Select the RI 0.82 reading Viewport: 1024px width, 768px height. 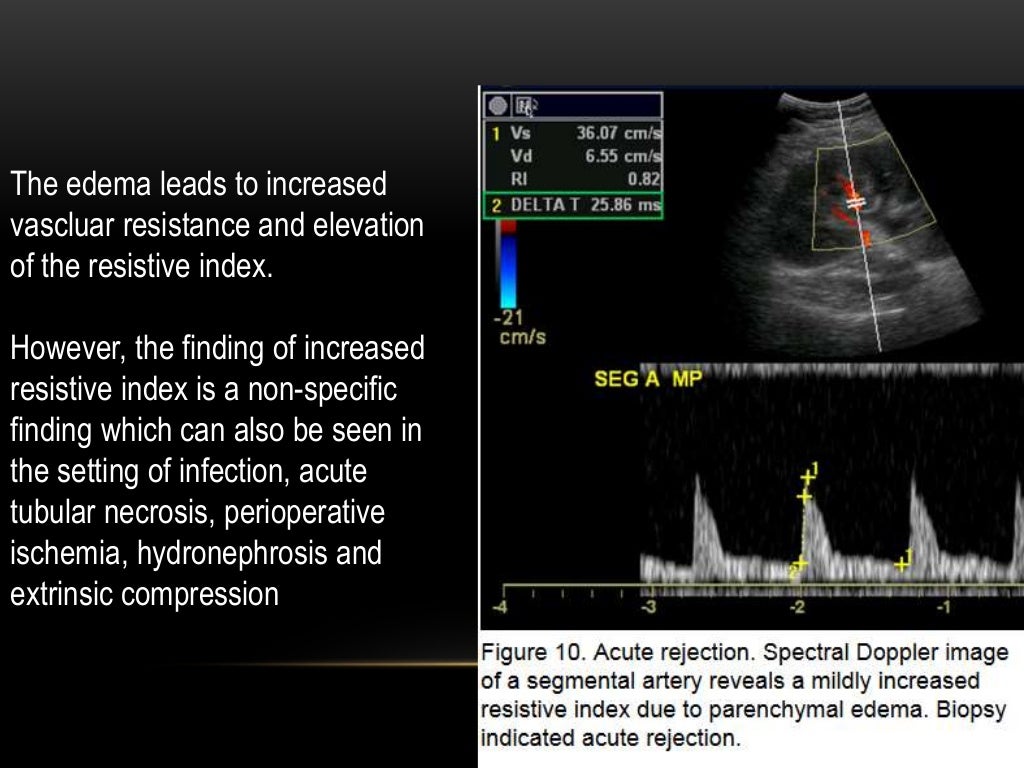644,179
